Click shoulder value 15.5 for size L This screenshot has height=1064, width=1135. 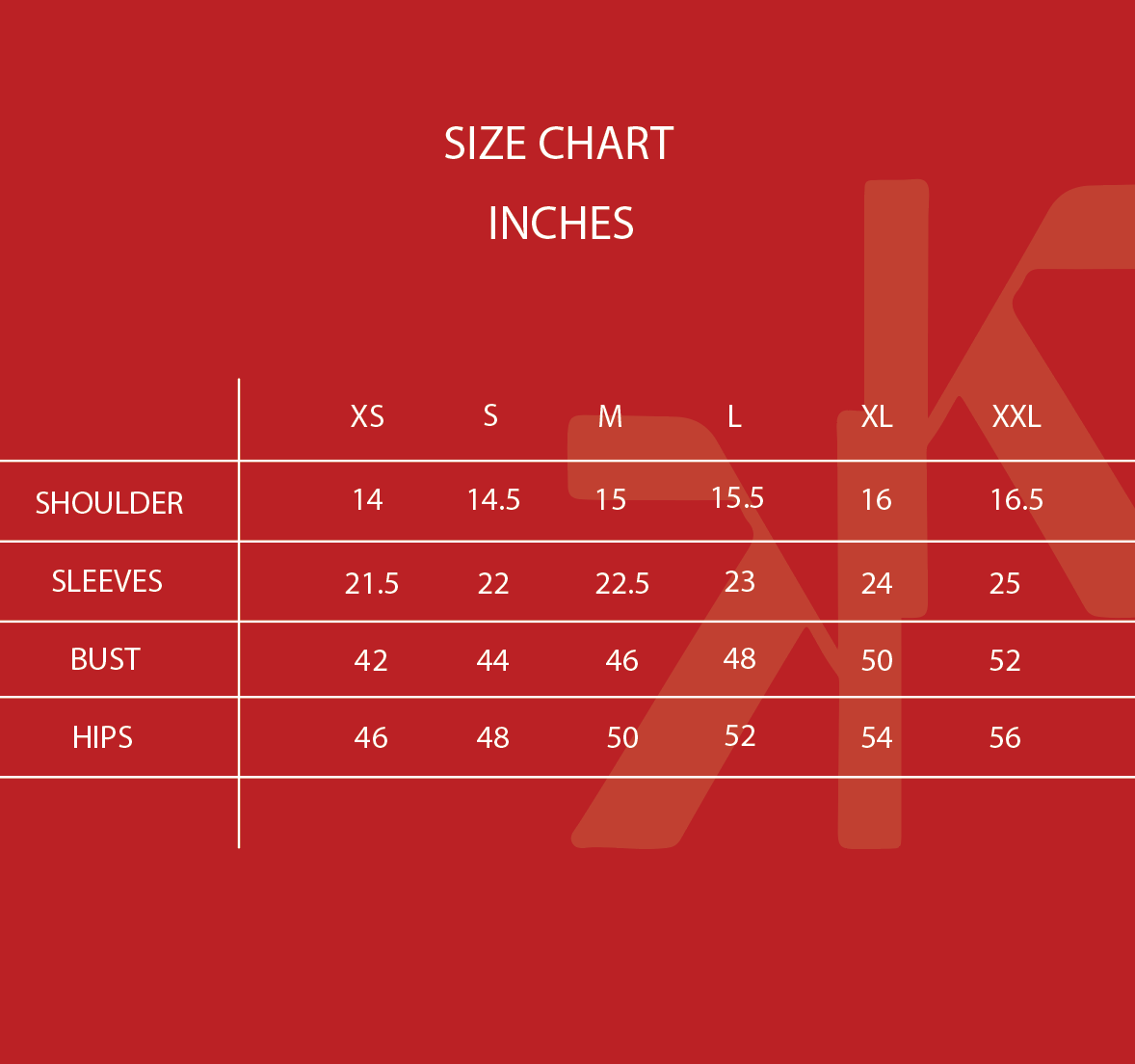[737, 497]
